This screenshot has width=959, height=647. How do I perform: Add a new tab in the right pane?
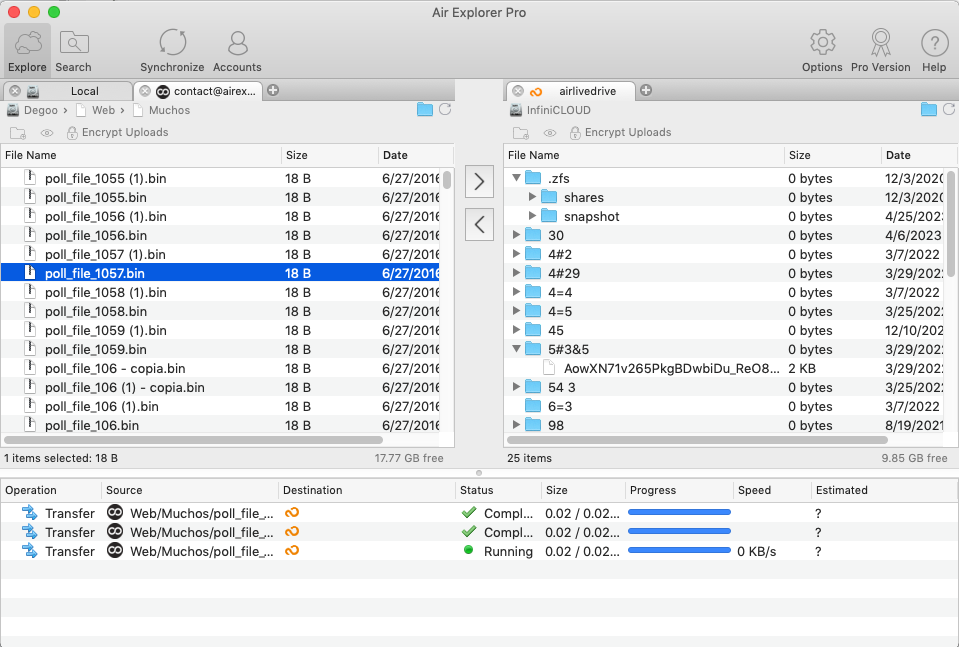646,91
